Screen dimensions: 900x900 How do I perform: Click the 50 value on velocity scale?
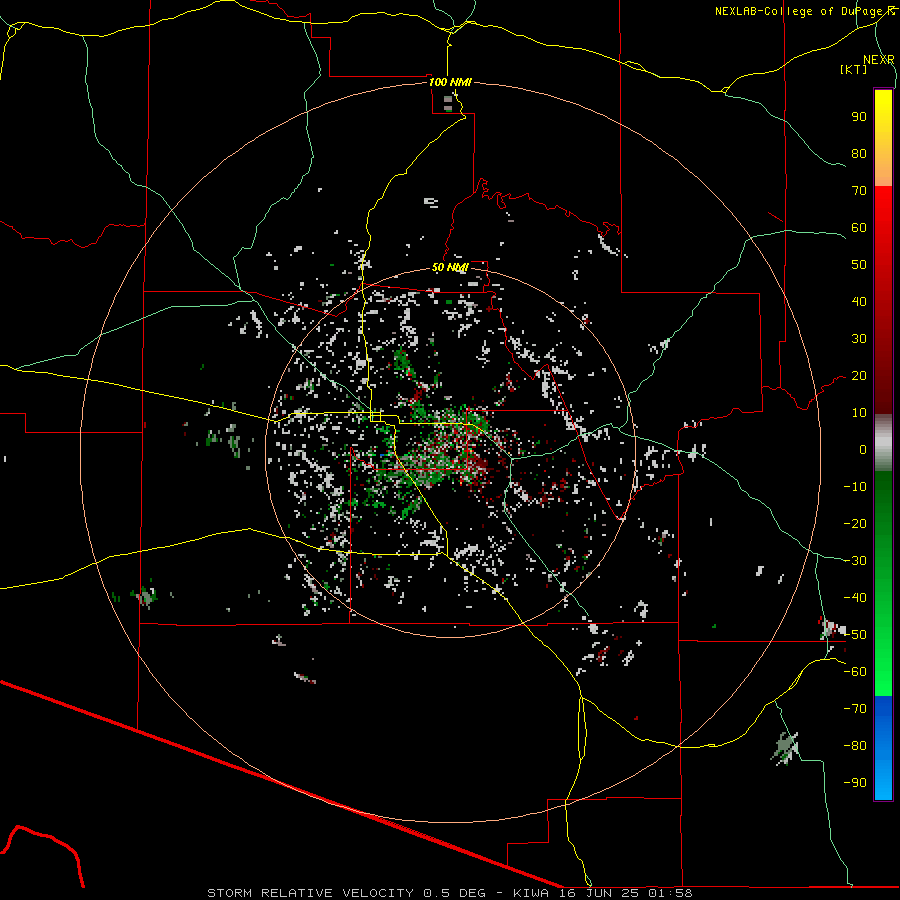coord(859,265)
